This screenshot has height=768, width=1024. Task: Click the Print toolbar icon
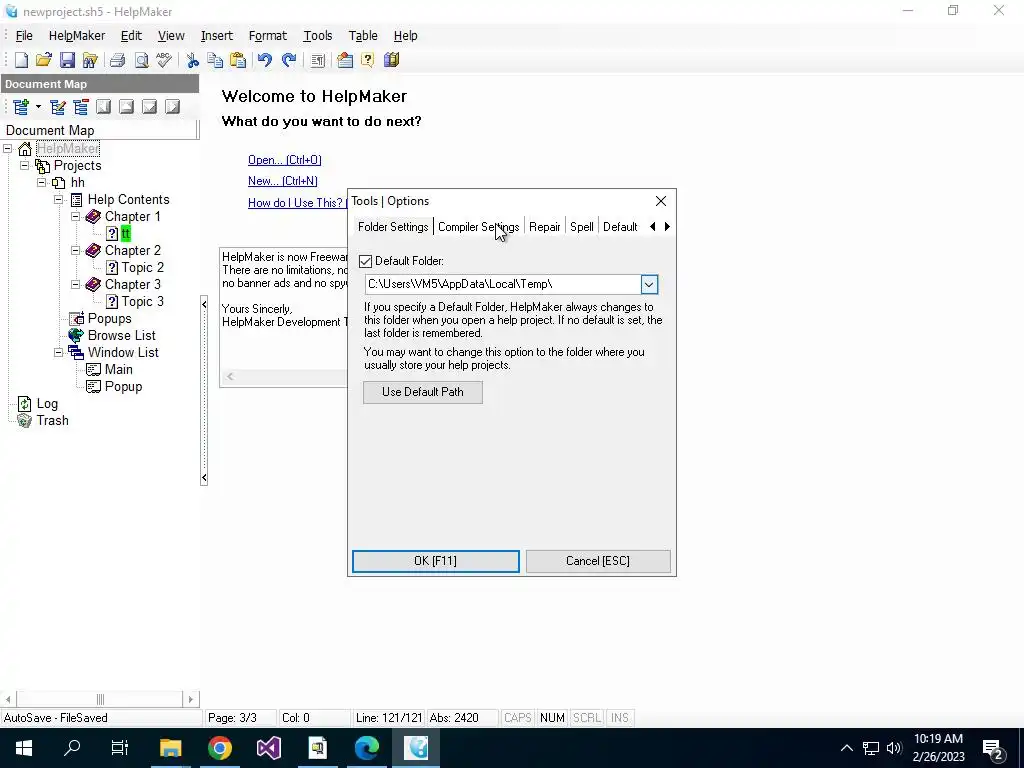[x=118, y=60]
